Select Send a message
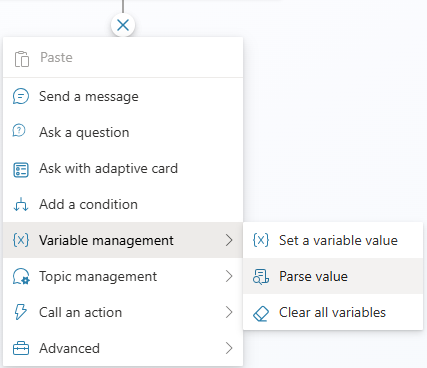 tap(123, 96)
